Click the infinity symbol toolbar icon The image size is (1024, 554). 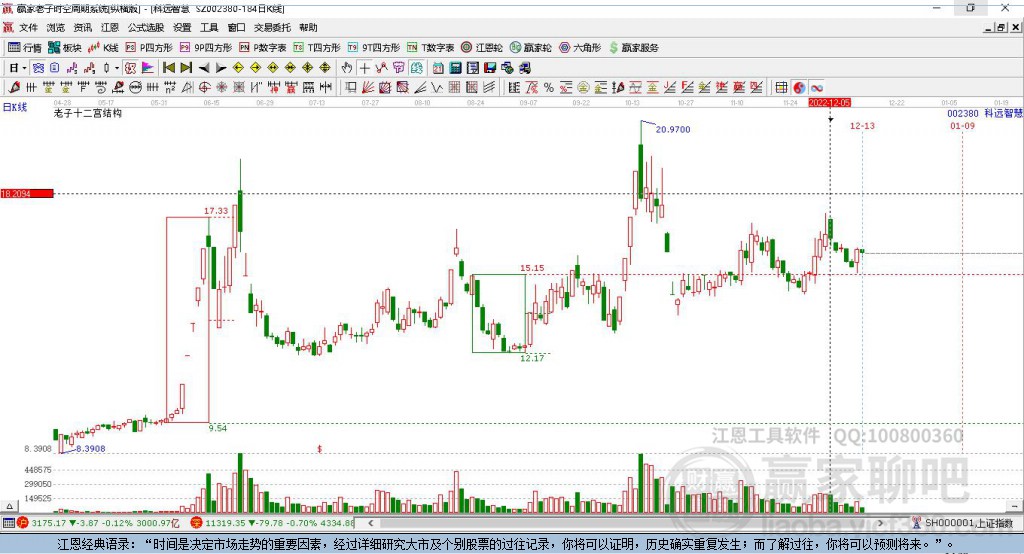click(x=817, y=88)
